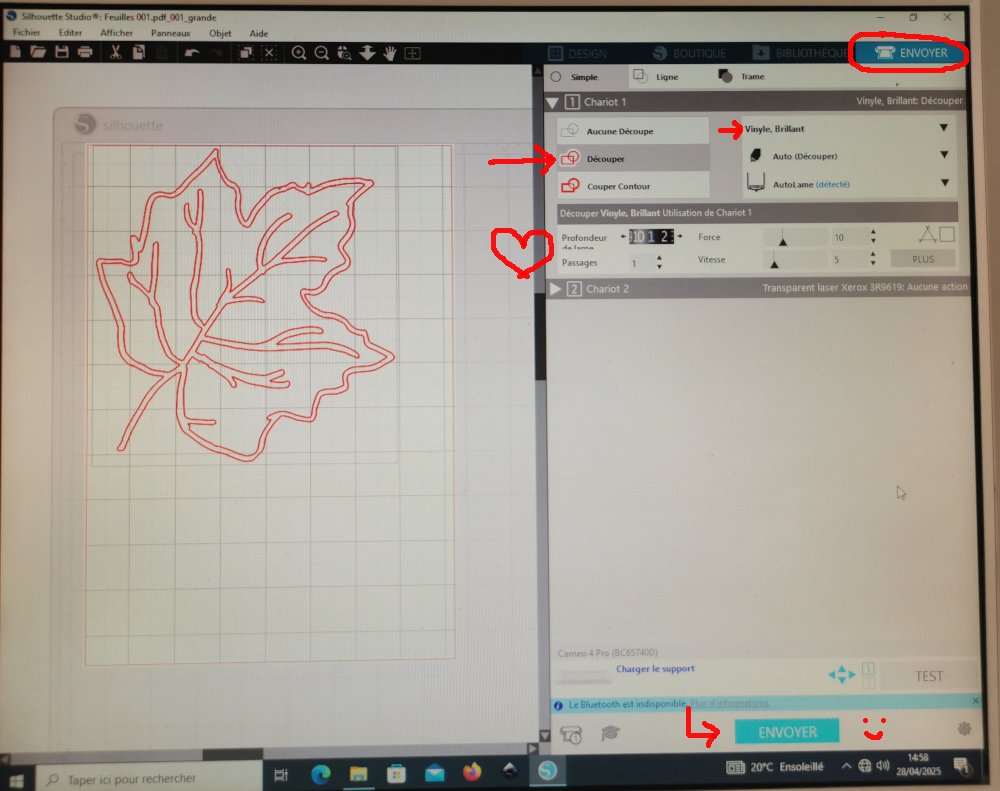
Task: Click the scissors Cut icon in toolbar
Action: 116,52
